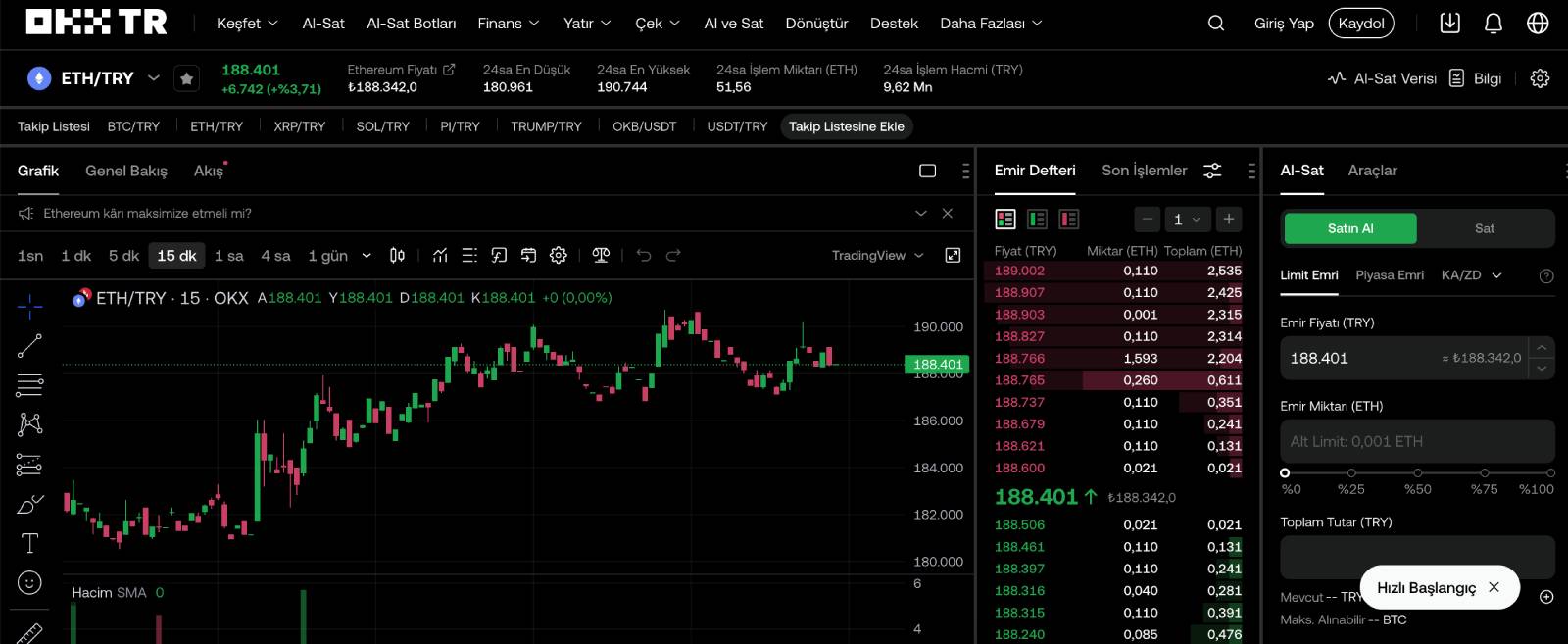Select the trend line drawing tool
The image size is (1568, 644).
click(29, 345)
